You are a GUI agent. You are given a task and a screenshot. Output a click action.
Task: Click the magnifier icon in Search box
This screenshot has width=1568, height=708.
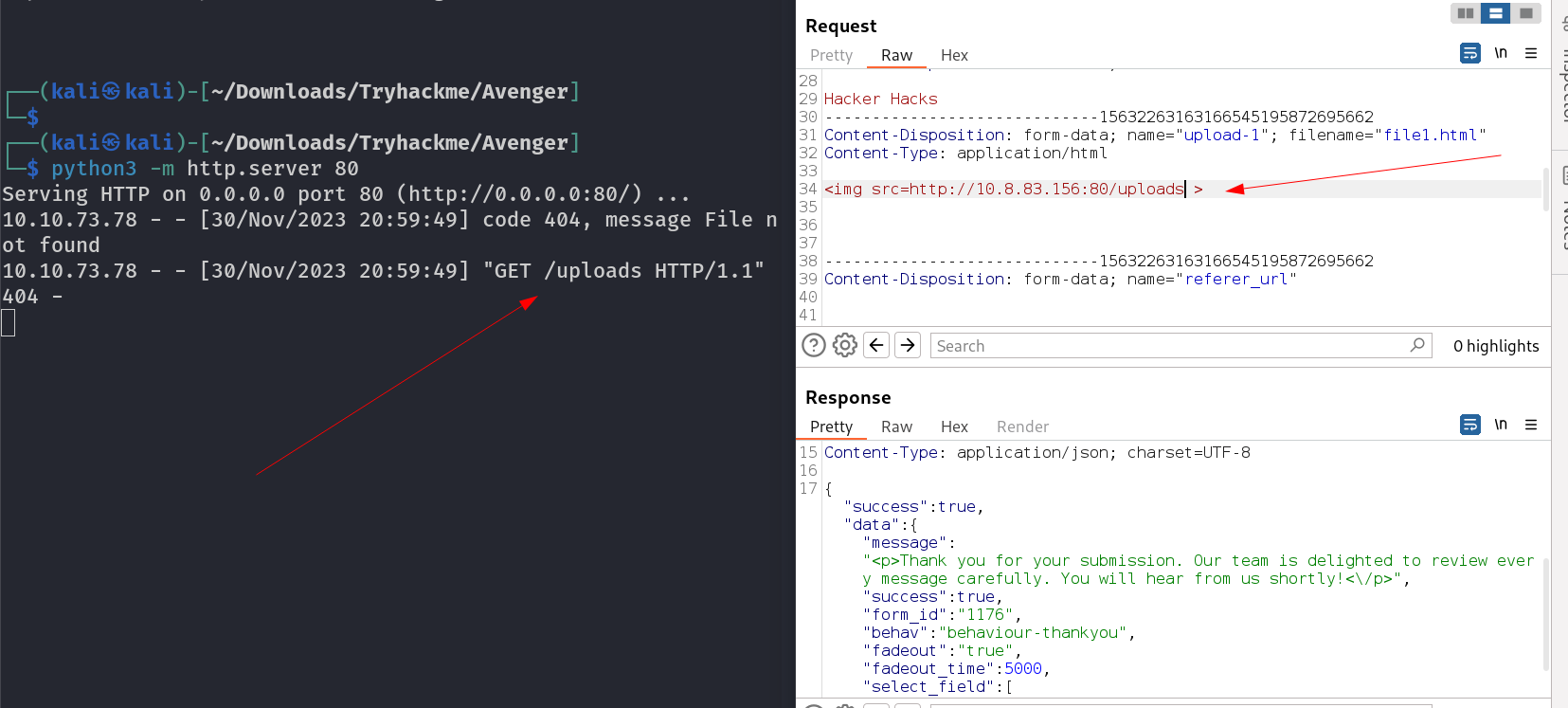pos(1416,345)
